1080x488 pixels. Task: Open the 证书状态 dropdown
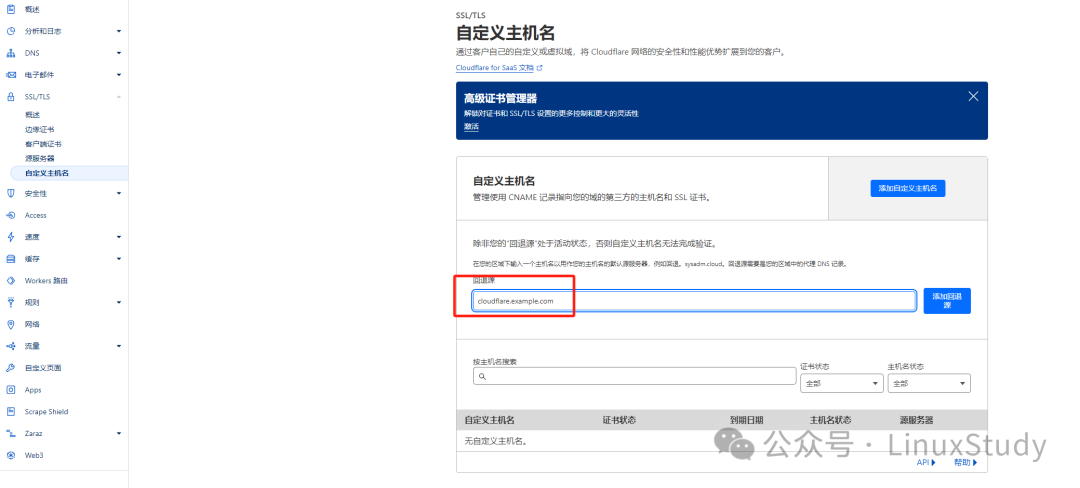[839, 383]
